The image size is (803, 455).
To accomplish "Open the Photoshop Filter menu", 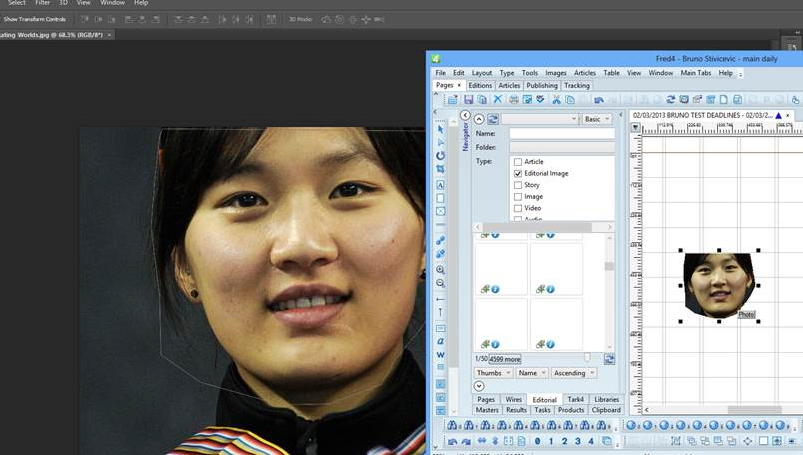I will (43, 3).
